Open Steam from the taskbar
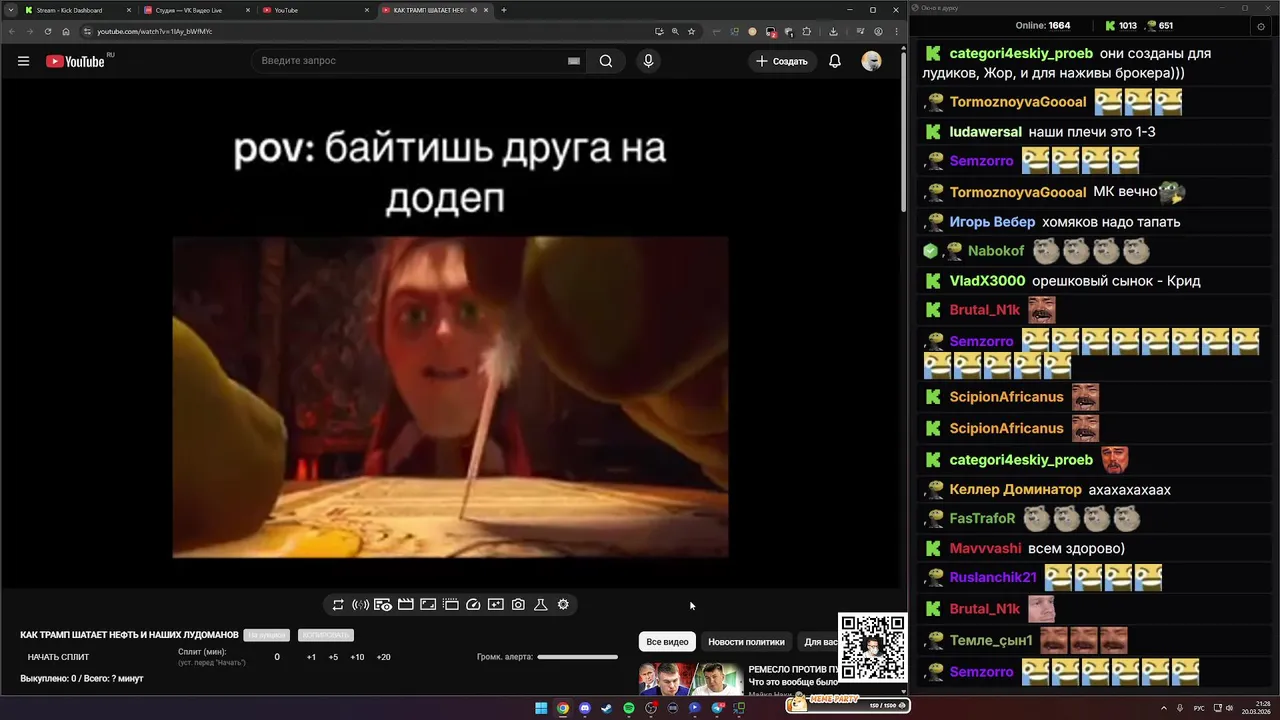 click(x=607, y=708)
